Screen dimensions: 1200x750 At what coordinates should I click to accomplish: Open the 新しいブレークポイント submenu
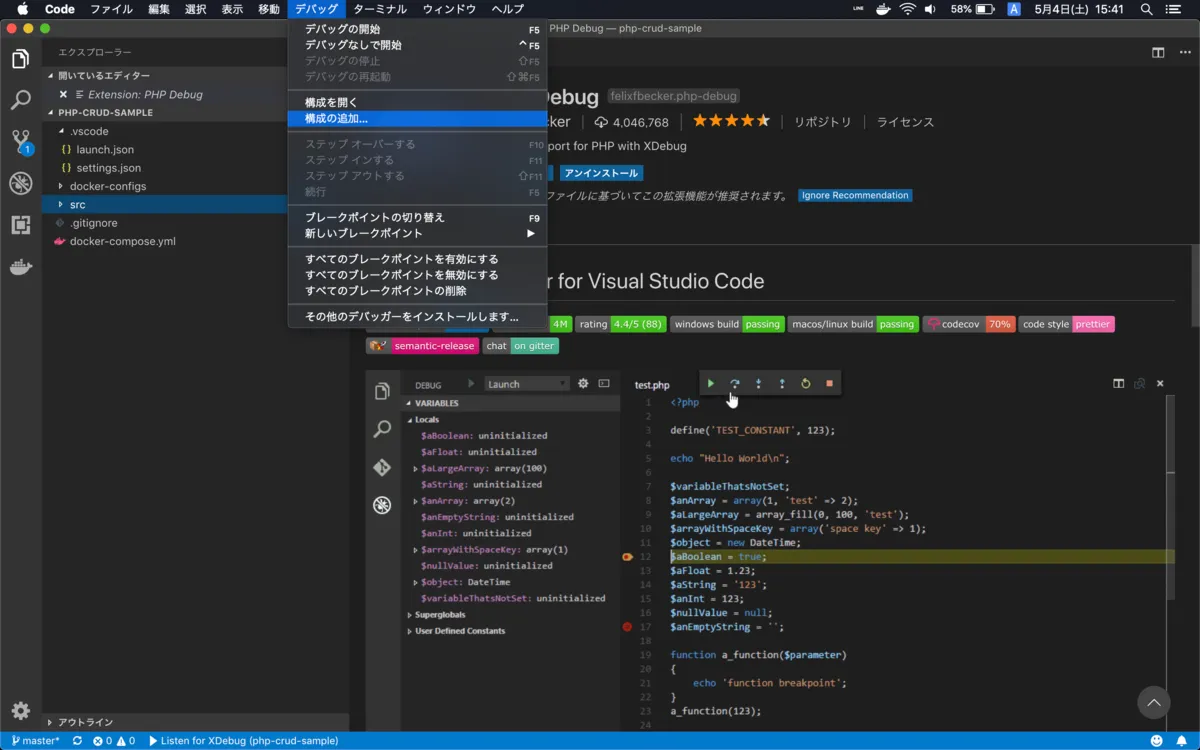417,234
